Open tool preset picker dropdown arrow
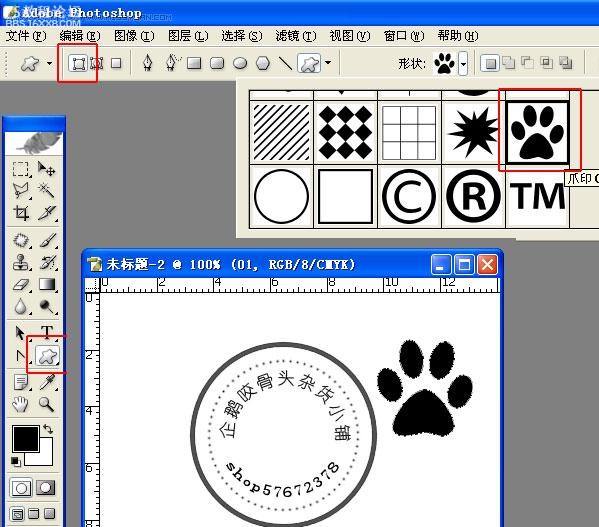This screenshot has height=527, width=599. pyautogui.click(x=49, y=63)
